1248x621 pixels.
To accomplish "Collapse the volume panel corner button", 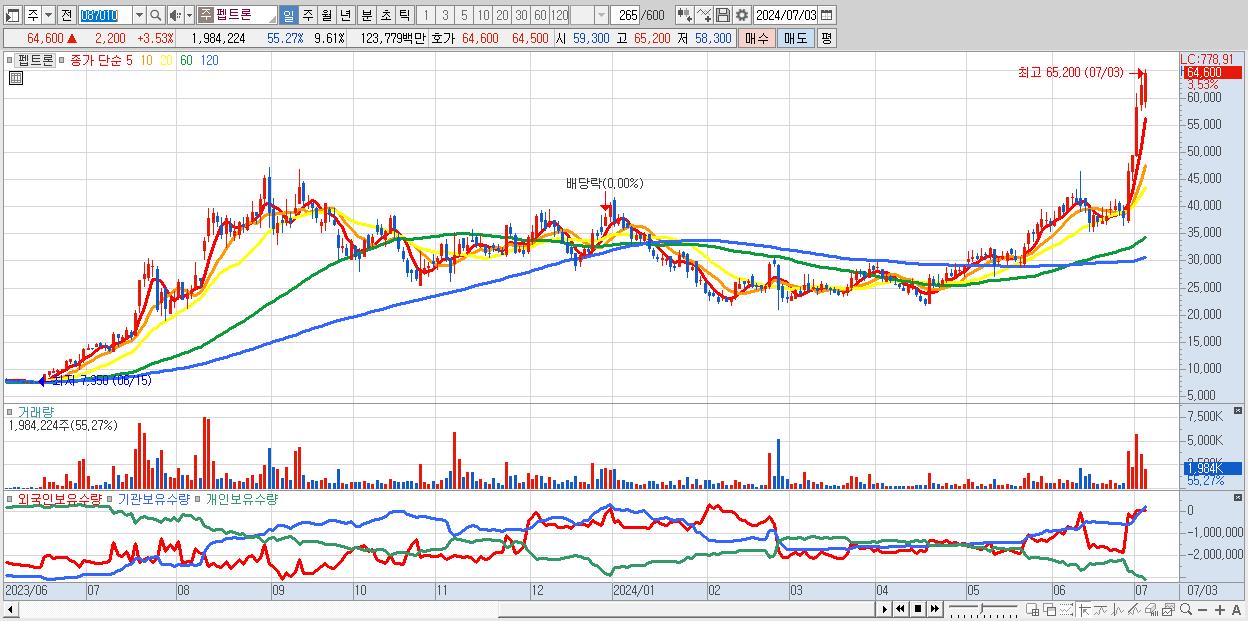I will [1239, 411].
